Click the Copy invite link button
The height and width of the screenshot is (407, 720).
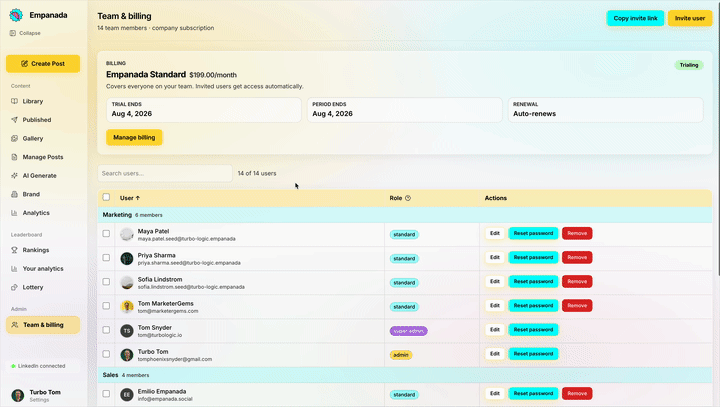click(635, 18)
